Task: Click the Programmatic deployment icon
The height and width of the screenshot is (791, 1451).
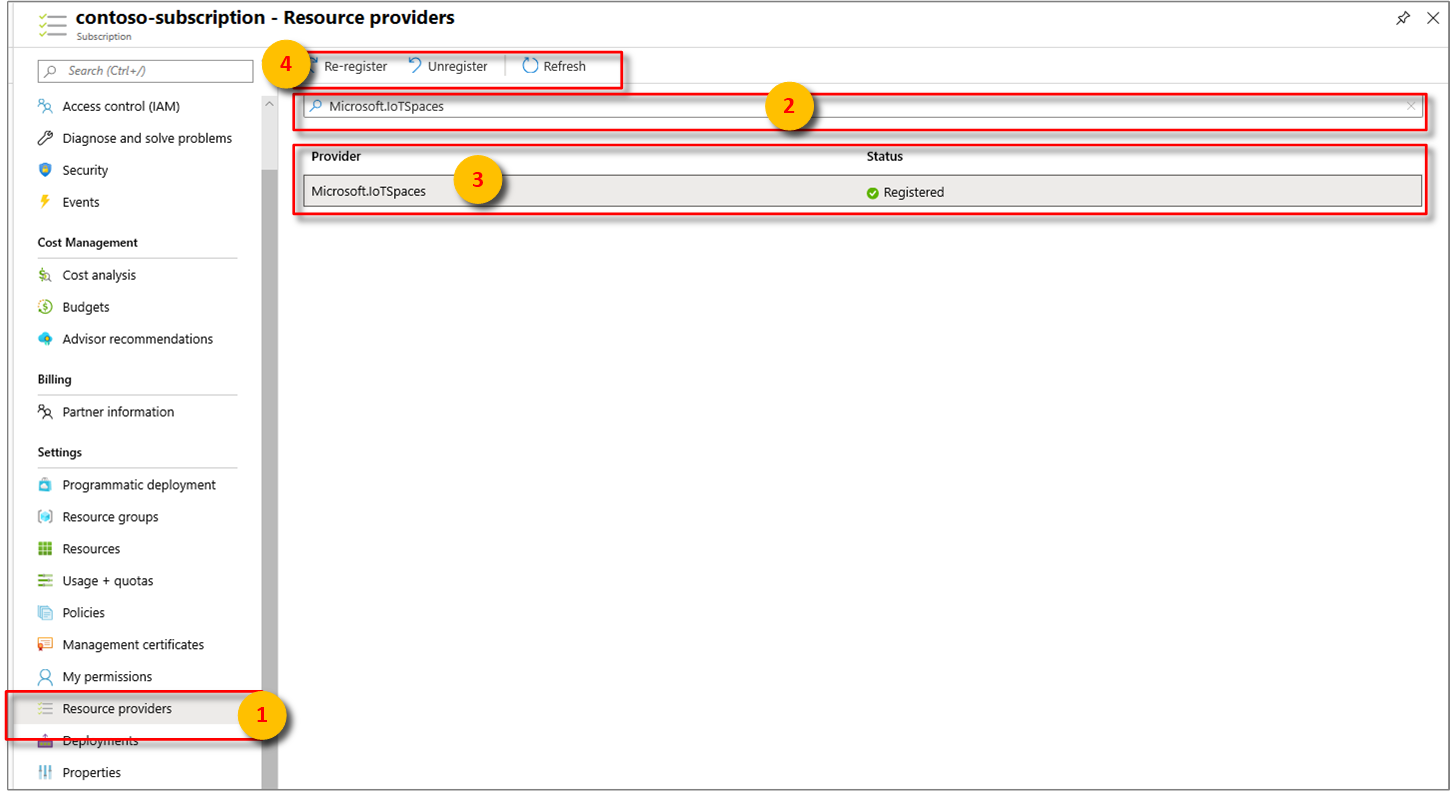Action: coord(45,485)
